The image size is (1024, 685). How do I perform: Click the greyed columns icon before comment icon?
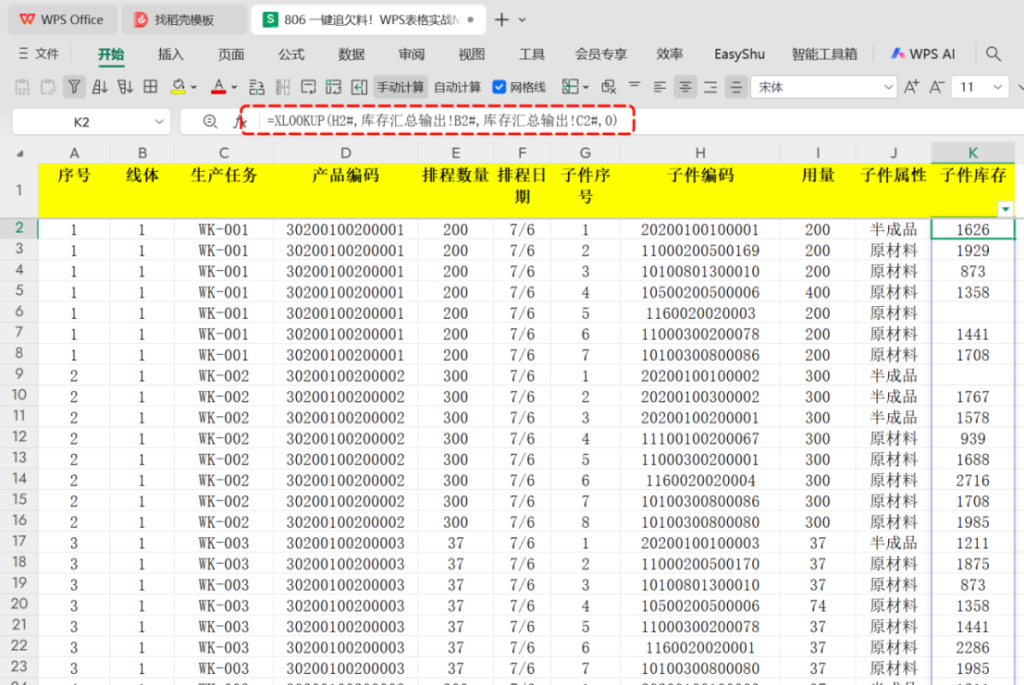pos(283,87)
